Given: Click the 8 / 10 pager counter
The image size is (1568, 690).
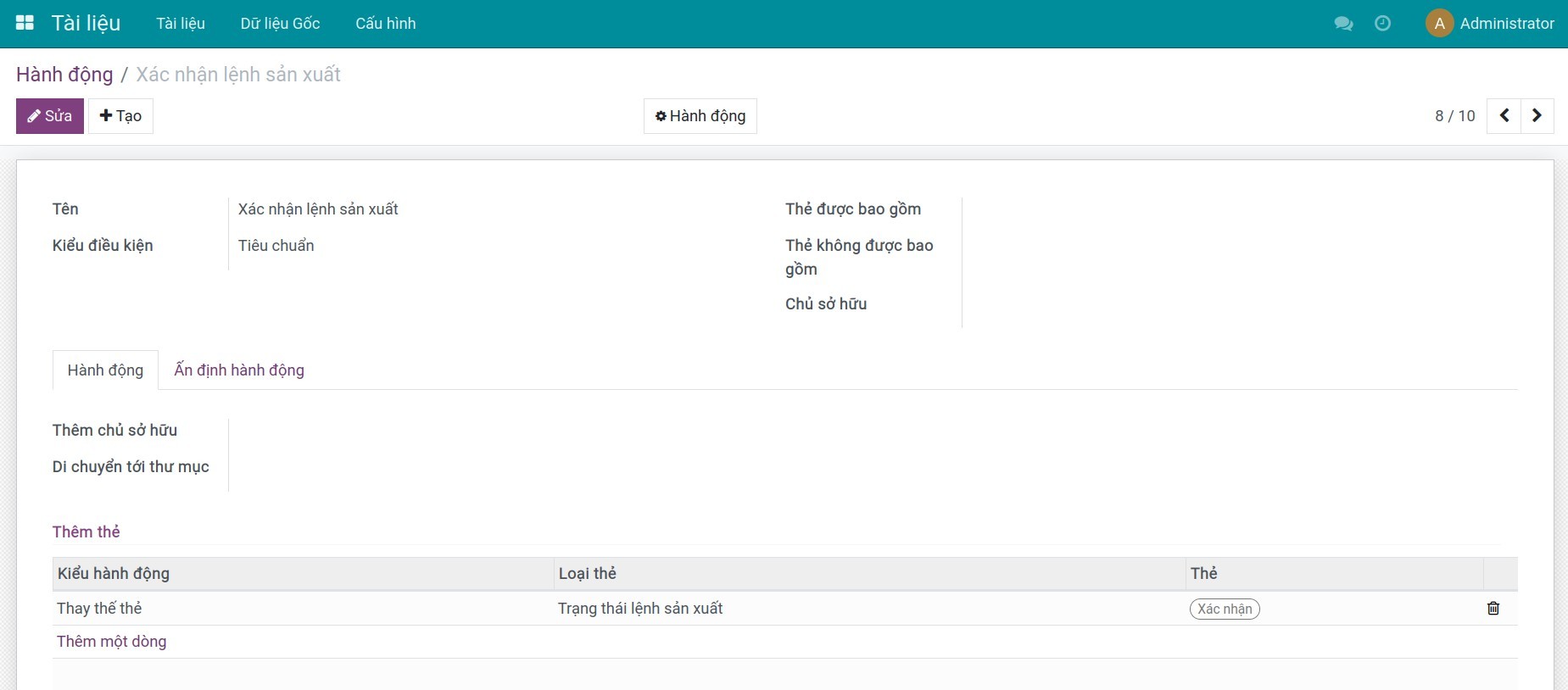Looking at the screenshot, I should 1454,116.
